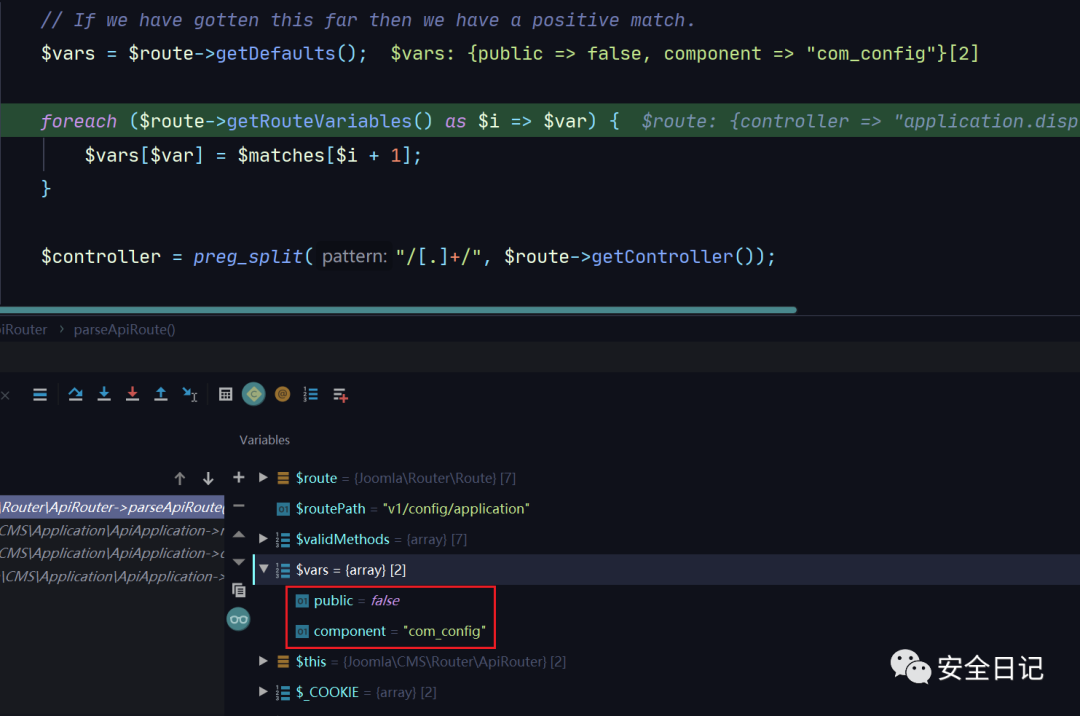This screenshot has width=1080, height=716.
Task: Expand the $validMethods array node
Action: click(x=263, y=539)
